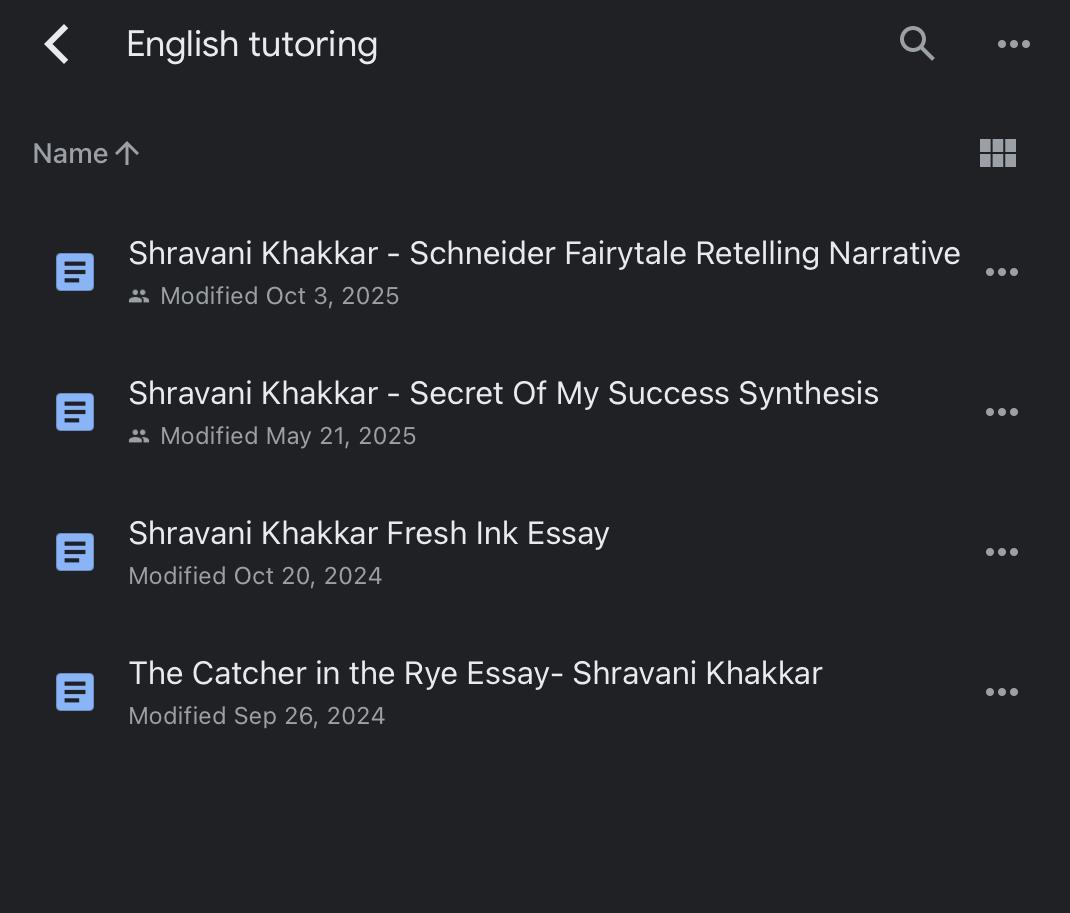Go back using the back arrow
This screenshot has height=913, width=1070.
pos(57,44)
